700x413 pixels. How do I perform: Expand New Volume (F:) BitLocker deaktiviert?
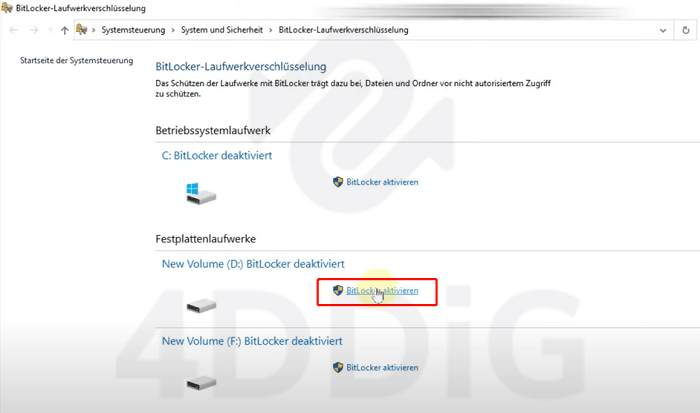pyautogui.click(x=252, y=341)
